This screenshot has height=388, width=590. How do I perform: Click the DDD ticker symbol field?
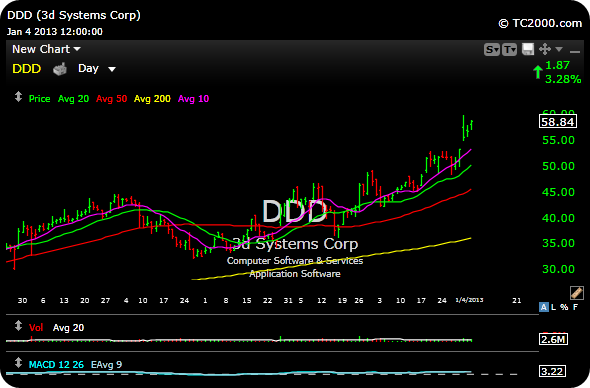(26, 69)
